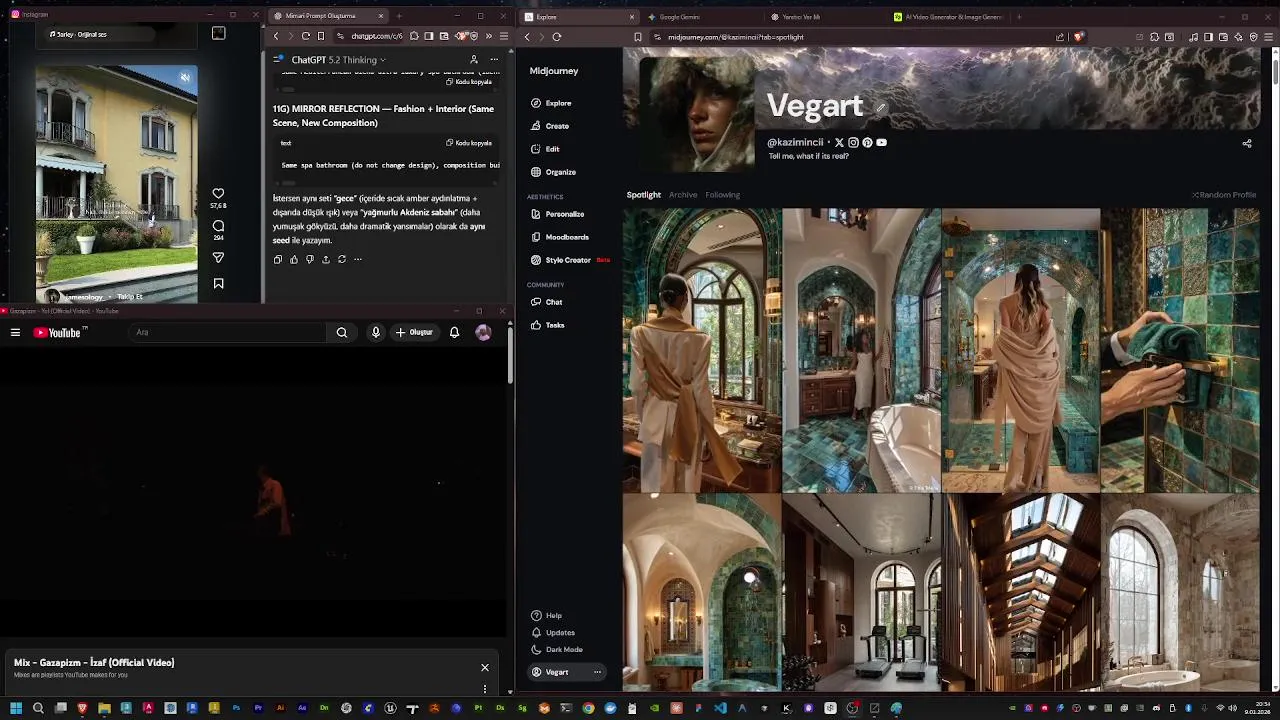Close the Mix Gazapizm playlist panel
1280x720 pixels.
point(485,668)
